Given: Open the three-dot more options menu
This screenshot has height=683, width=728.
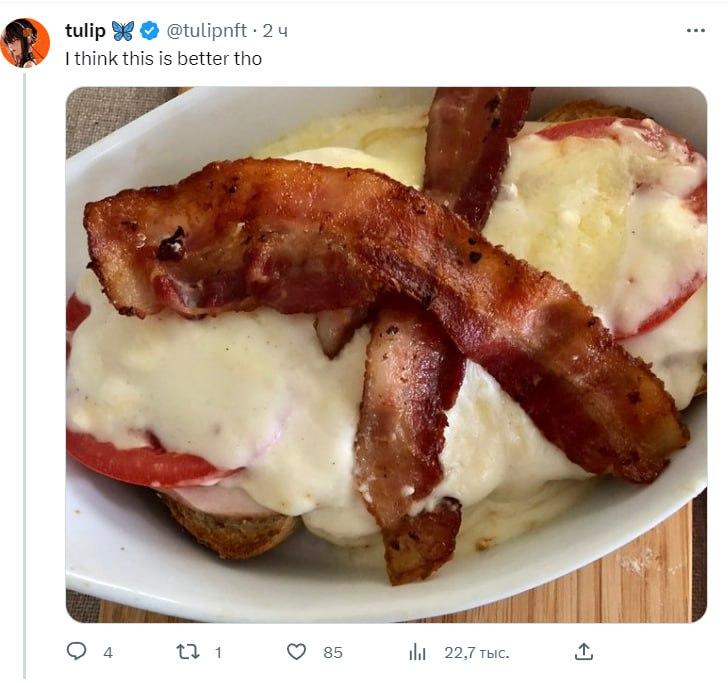Looking at the screenshot, I should [x=696, y=31].
